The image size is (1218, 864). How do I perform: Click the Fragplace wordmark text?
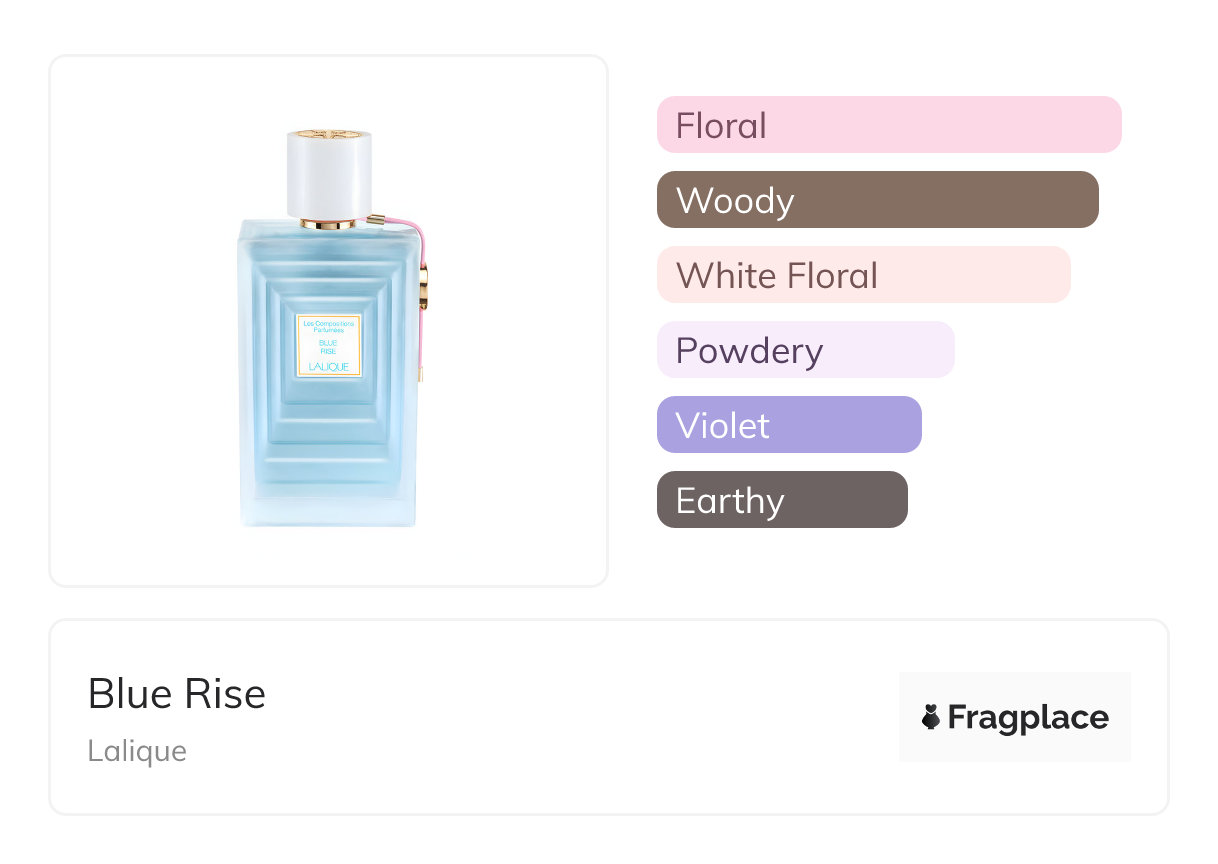[1028, 718]
